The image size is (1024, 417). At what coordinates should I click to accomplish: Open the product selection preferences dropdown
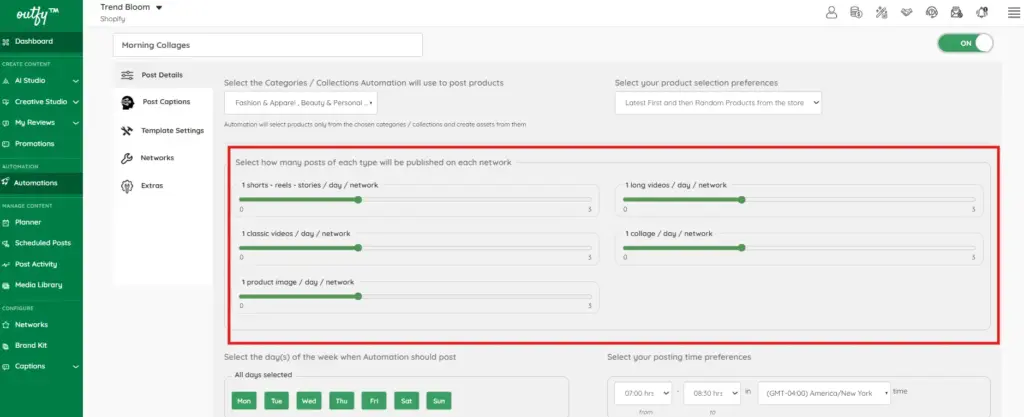pyautogui.click(x=718, y=102)
